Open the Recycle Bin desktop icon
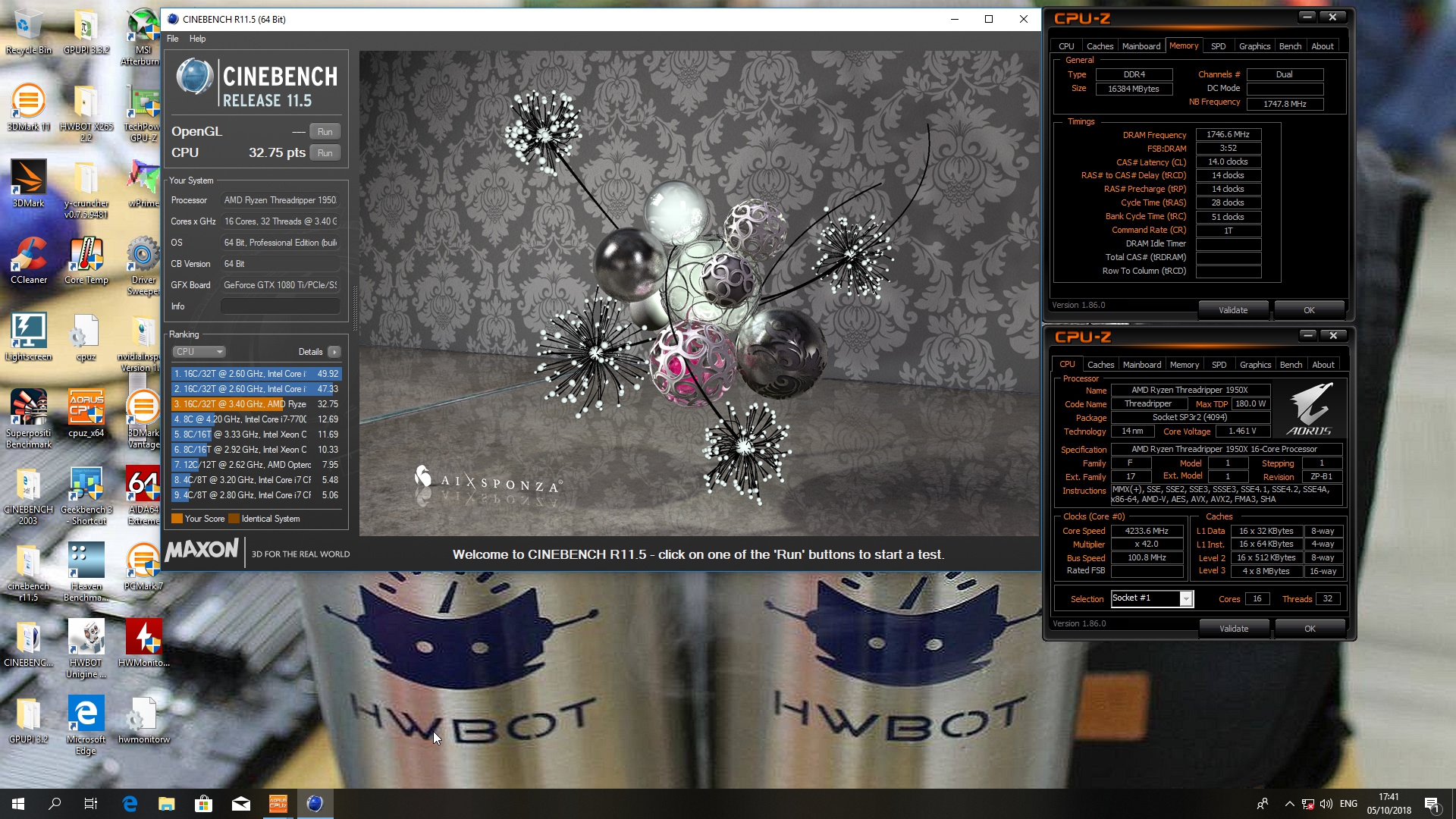 28,32
